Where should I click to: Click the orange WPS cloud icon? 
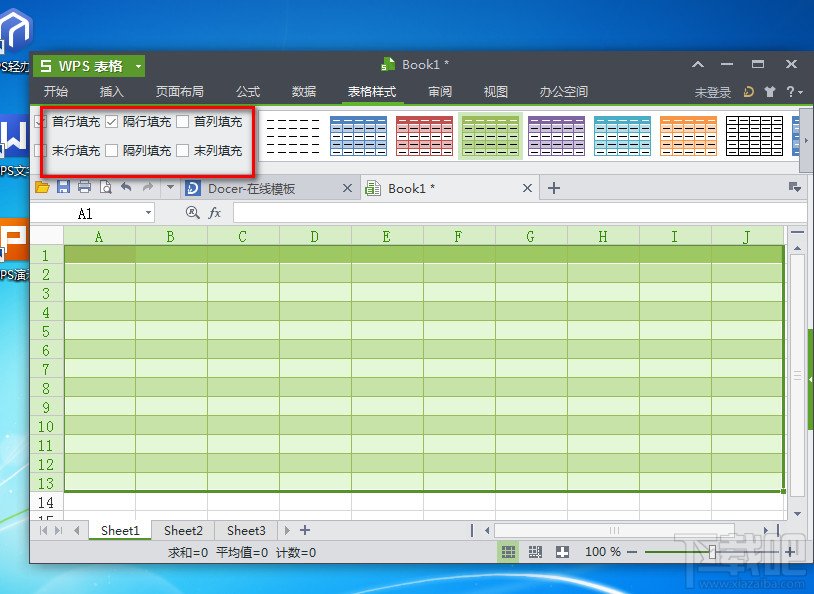(x=748, y=92)
